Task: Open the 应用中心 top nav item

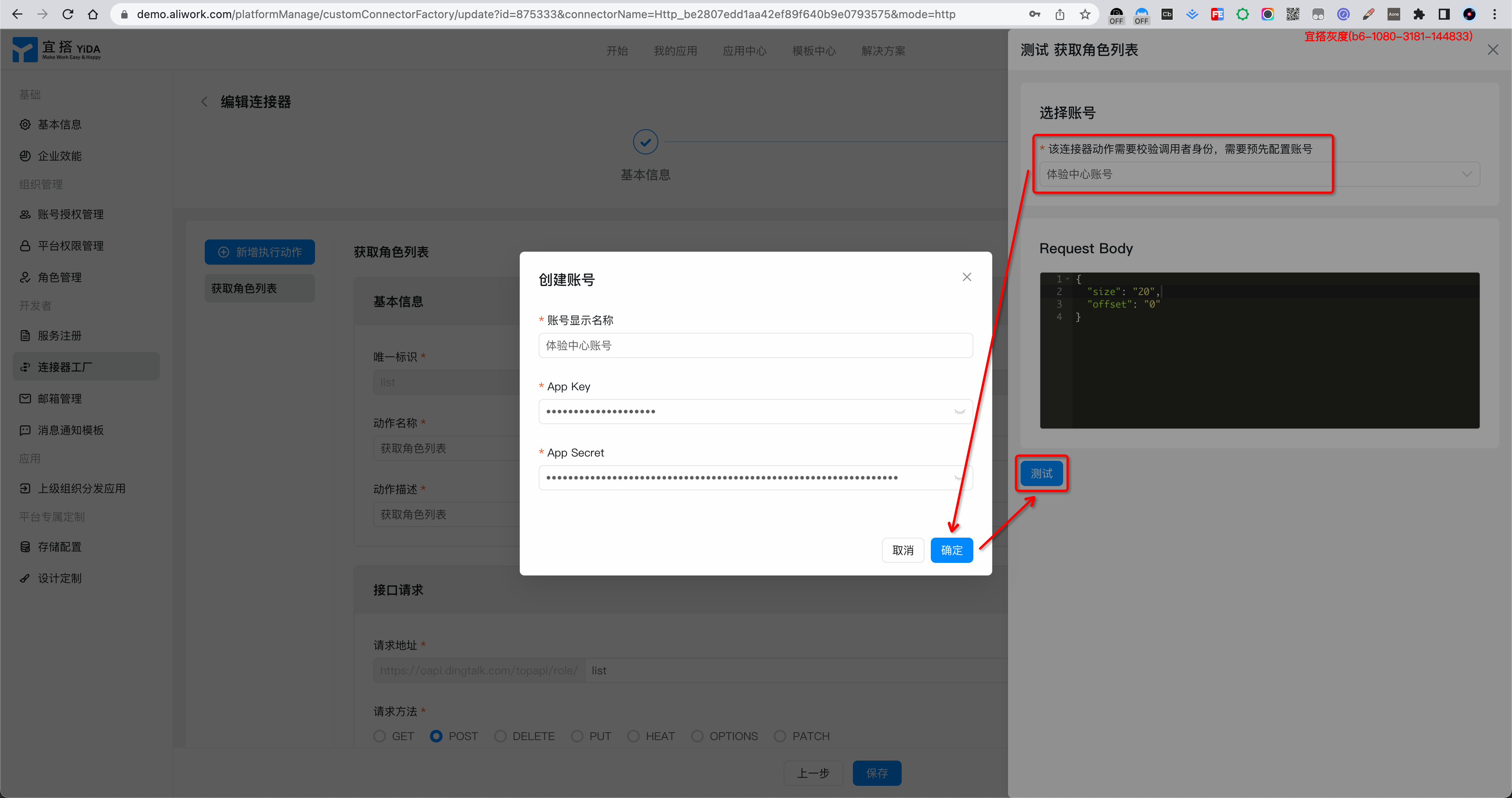Action: pyautogui.click(x=744, y=51)
